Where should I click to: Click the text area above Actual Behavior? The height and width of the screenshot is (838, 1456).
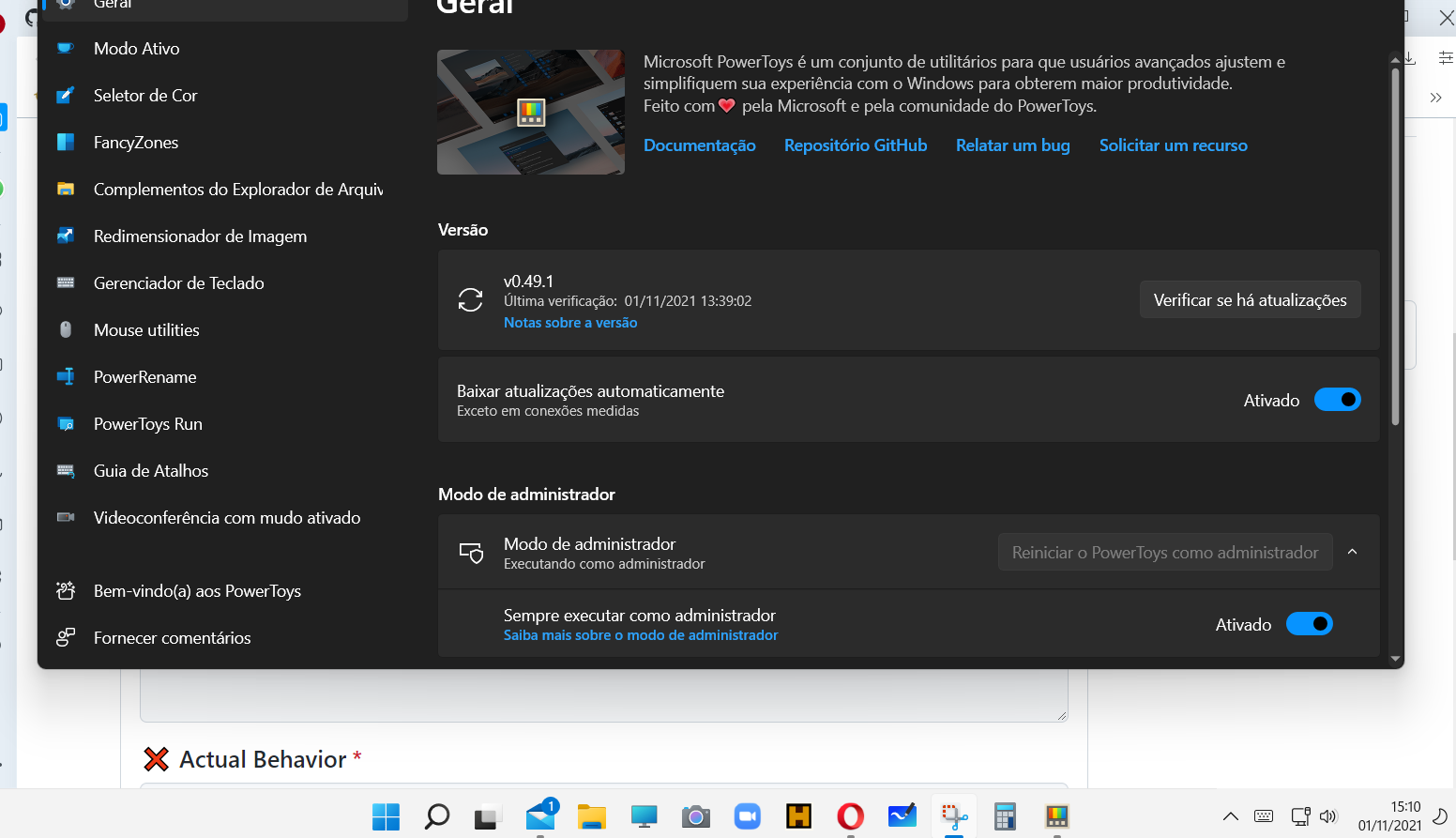[x=604, y=696]
